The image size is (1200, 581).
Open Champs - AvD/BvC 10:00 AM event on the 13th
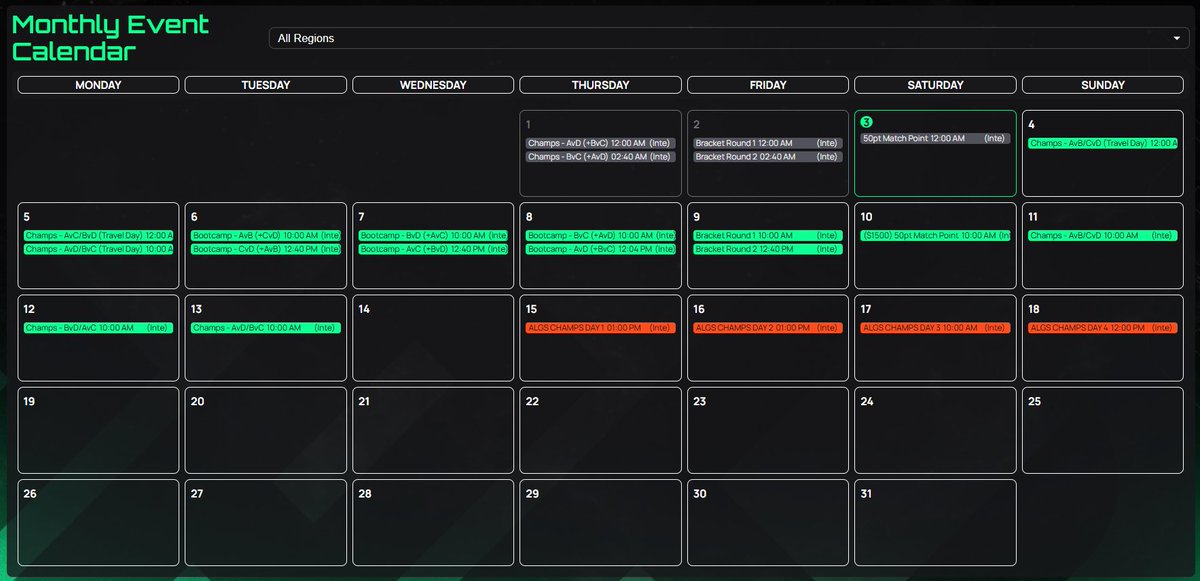click(266, 327)
